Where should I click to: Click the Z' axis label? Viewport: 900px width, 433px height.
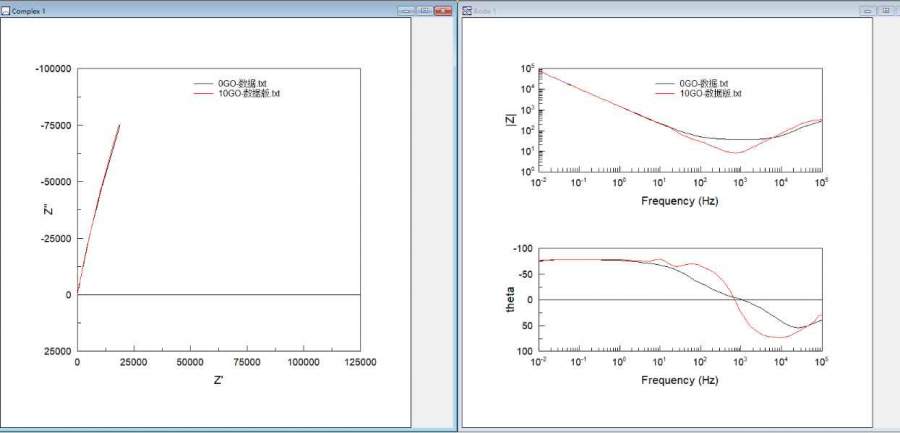[x=218, y=380]
